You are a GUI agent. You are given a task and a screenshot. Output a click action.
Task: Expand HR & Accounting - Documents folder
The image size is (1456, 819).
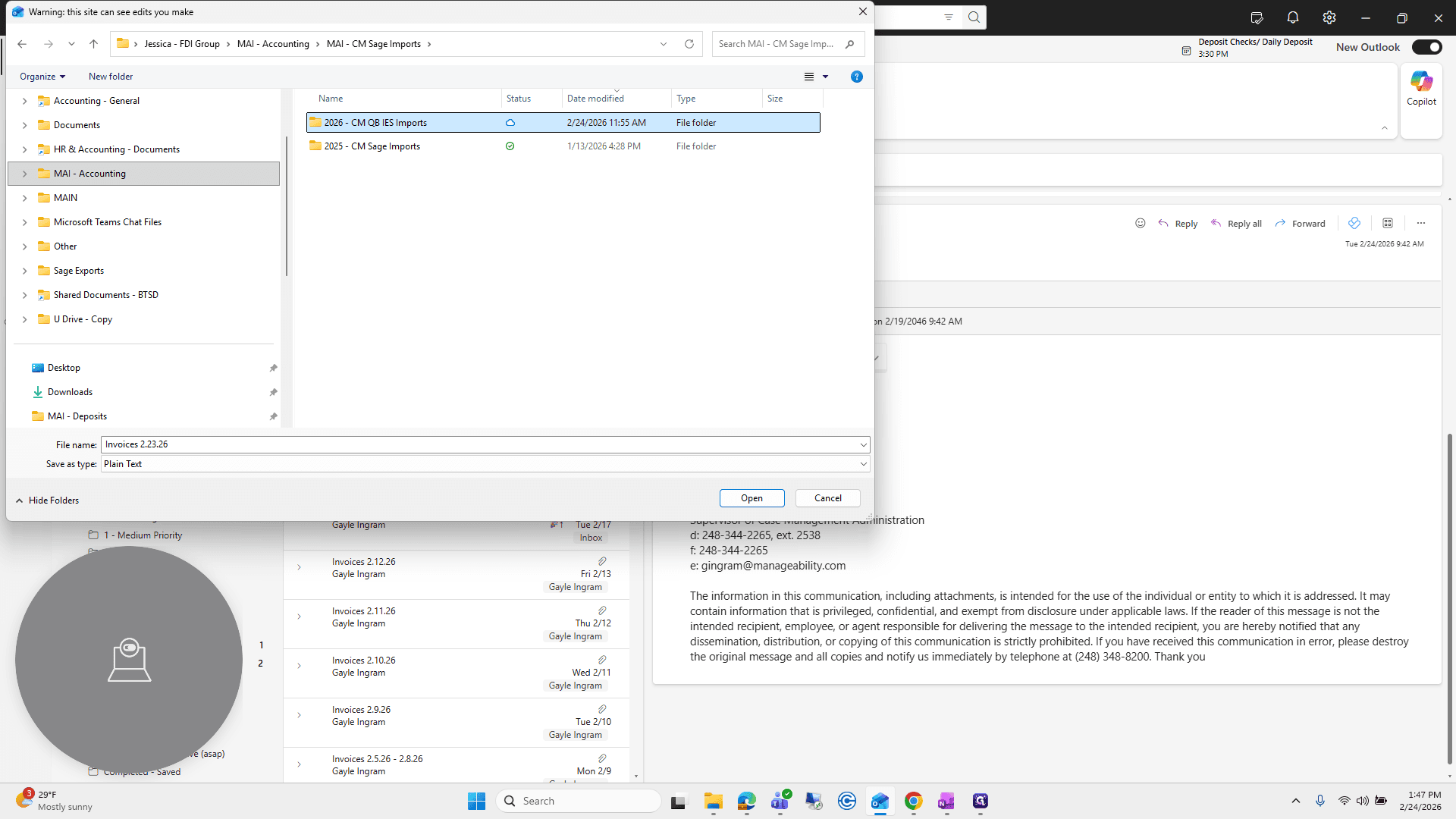coord(24,149)
